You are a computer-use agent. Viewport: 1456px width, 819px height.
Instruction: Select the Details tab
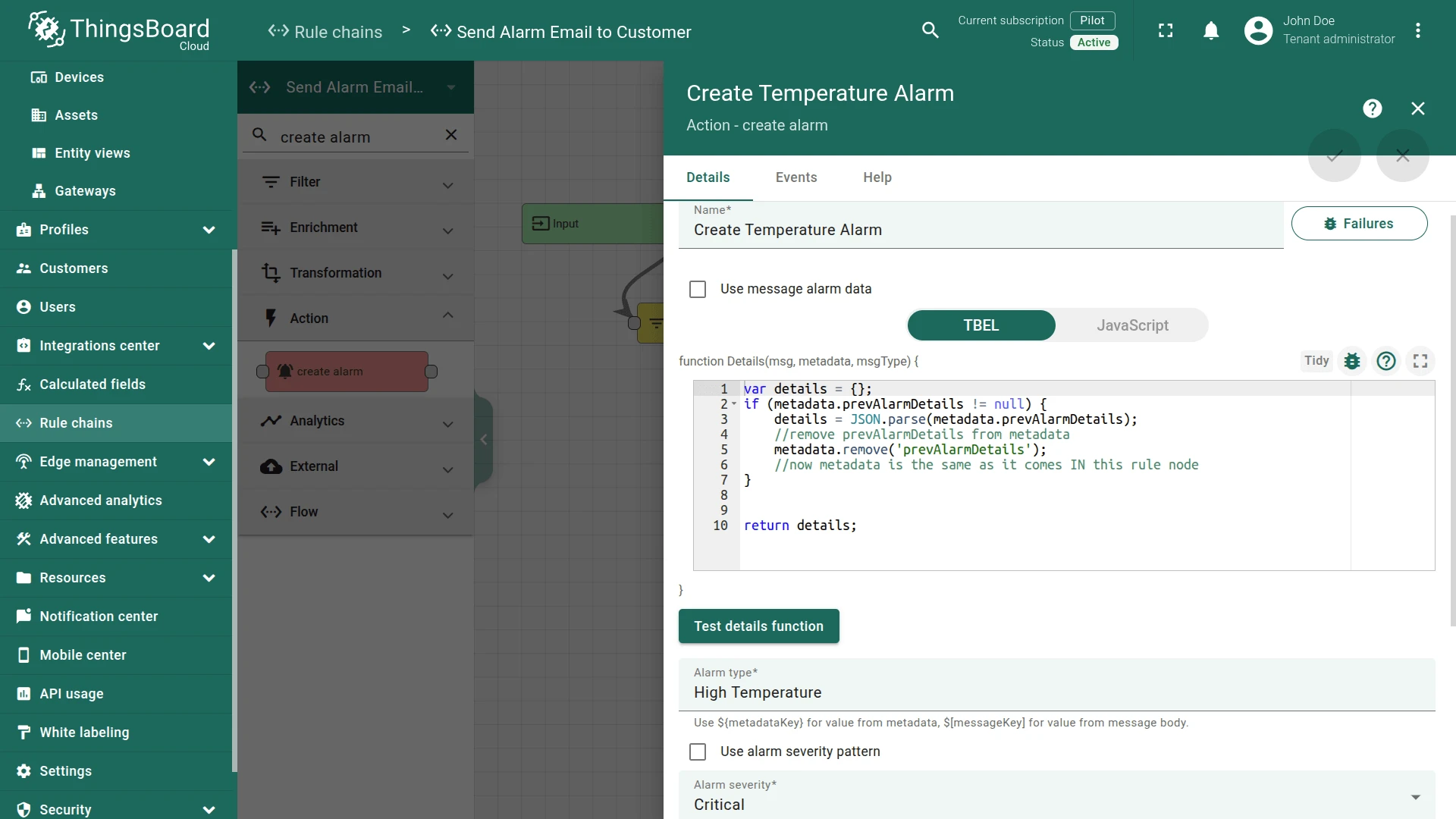pyautogui.click(x=708, y=177)
